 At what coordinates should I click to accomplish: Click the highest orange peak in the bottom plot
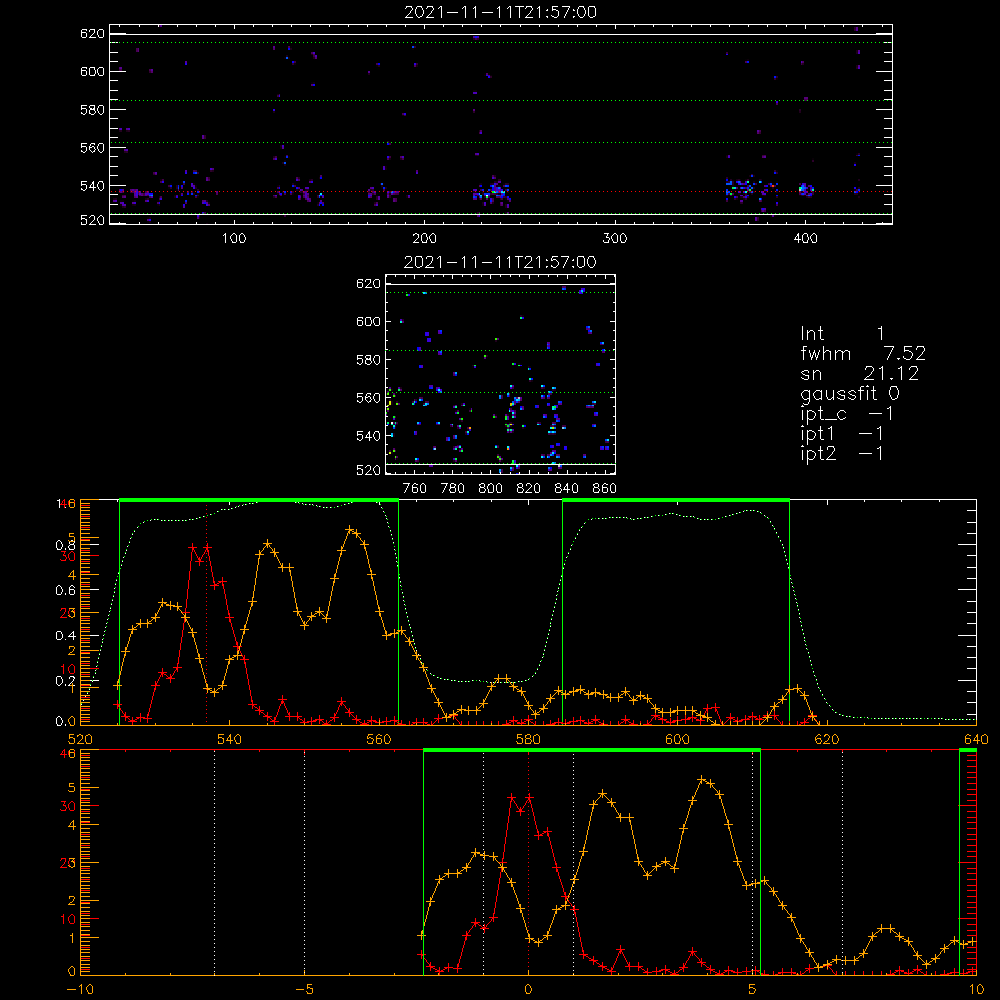pyautogui.click(x=702, y=779)
